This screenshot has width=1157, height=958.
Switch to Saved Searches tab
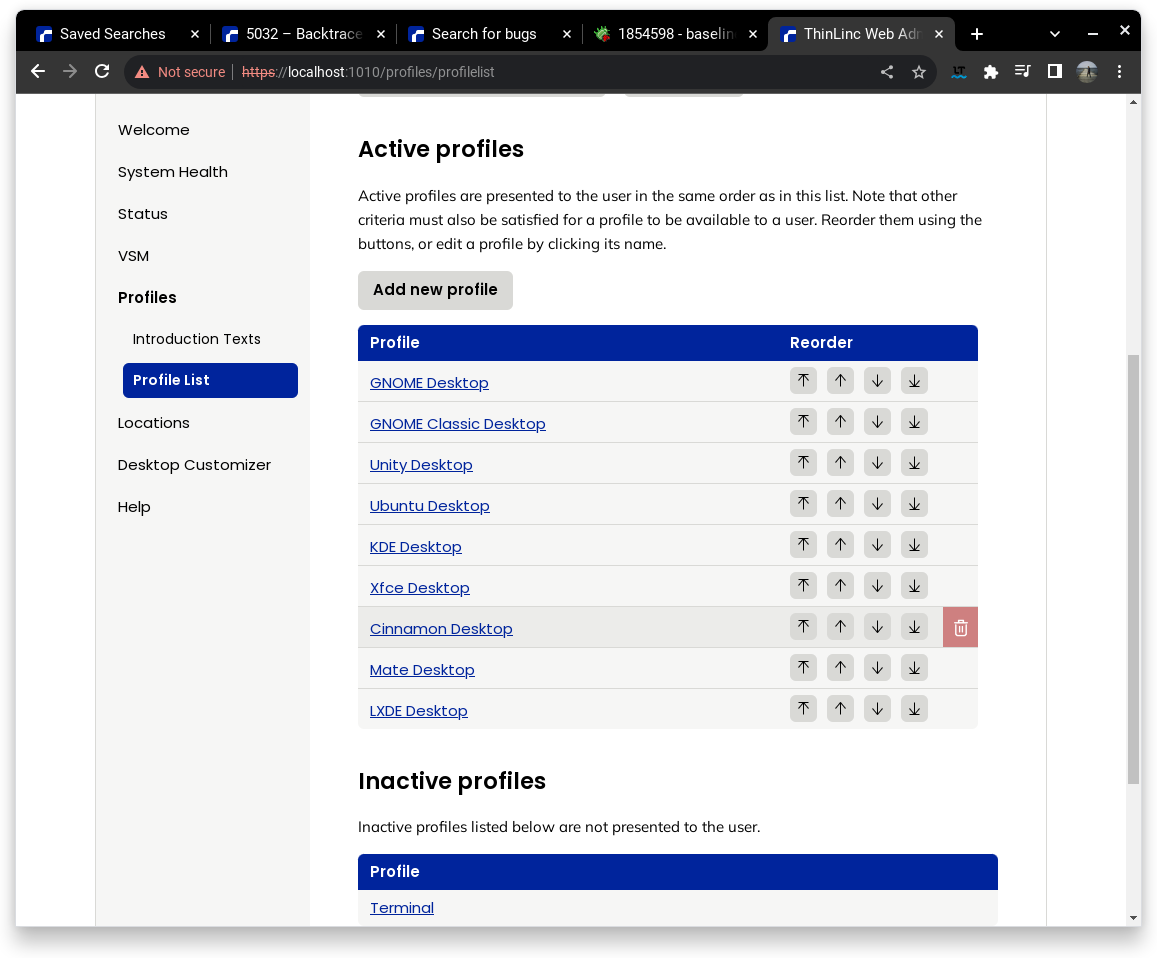coord(112,34)
